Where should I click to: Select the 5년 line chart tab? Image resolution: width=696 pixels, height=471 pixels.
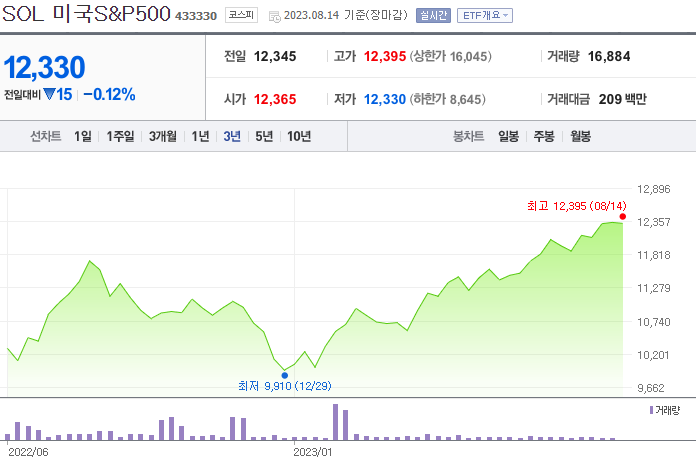[x=264, y=136]
